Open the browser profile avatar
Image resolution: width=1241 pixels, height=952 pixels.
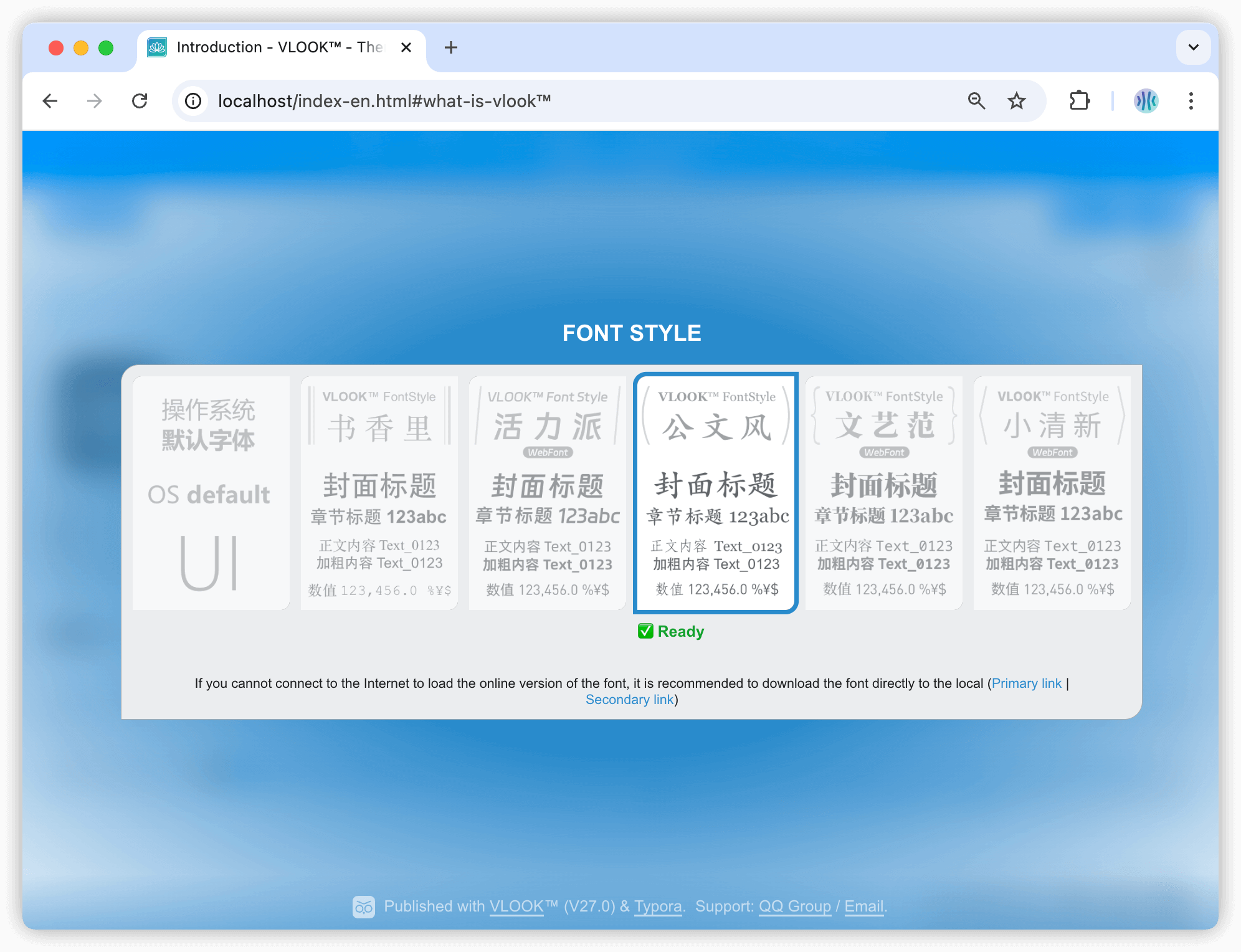pos(1146,101)
